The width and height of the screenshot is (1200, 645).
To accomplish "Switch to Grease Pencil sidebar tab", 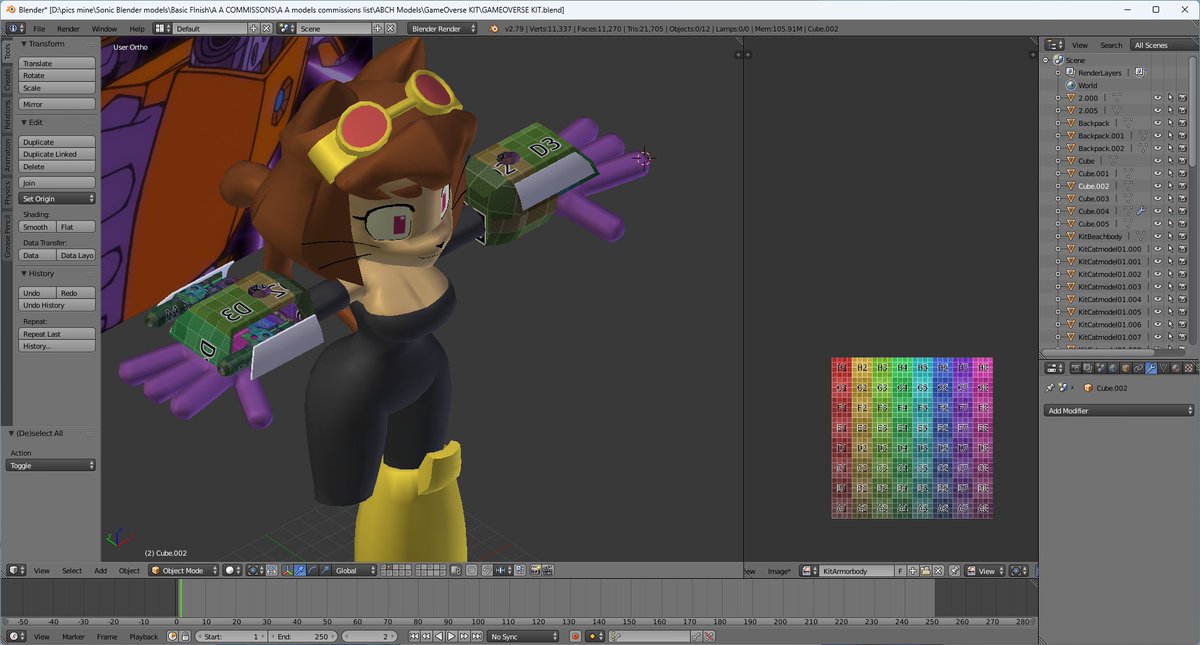I will point(7,236).
